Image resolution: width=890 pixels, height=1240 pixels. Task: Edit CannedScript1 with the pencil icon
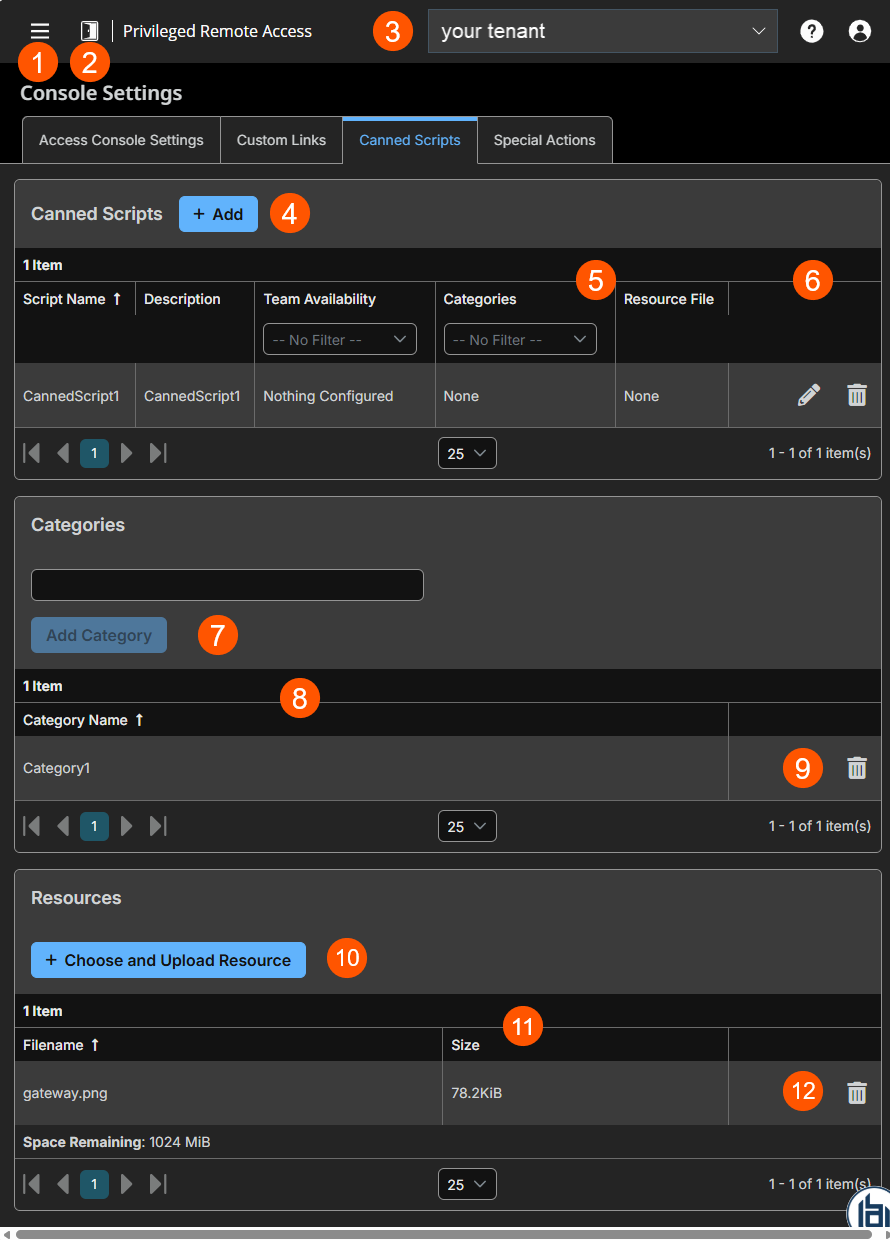tap(808, 395)
